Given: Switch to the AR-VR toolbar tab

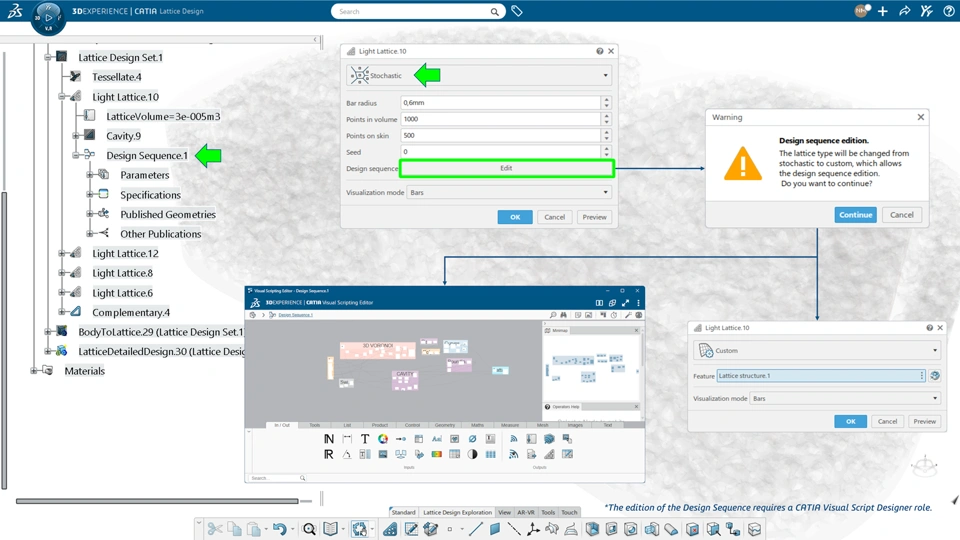Looking at the screenshot, I should pos(526,512).
